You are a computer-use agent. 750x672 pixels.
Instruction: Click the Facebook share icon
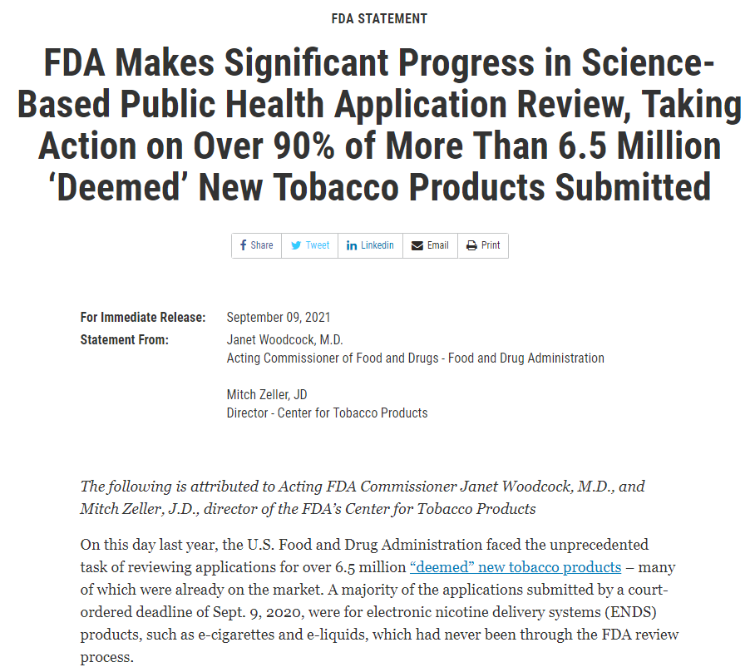(x=243, y=246)
